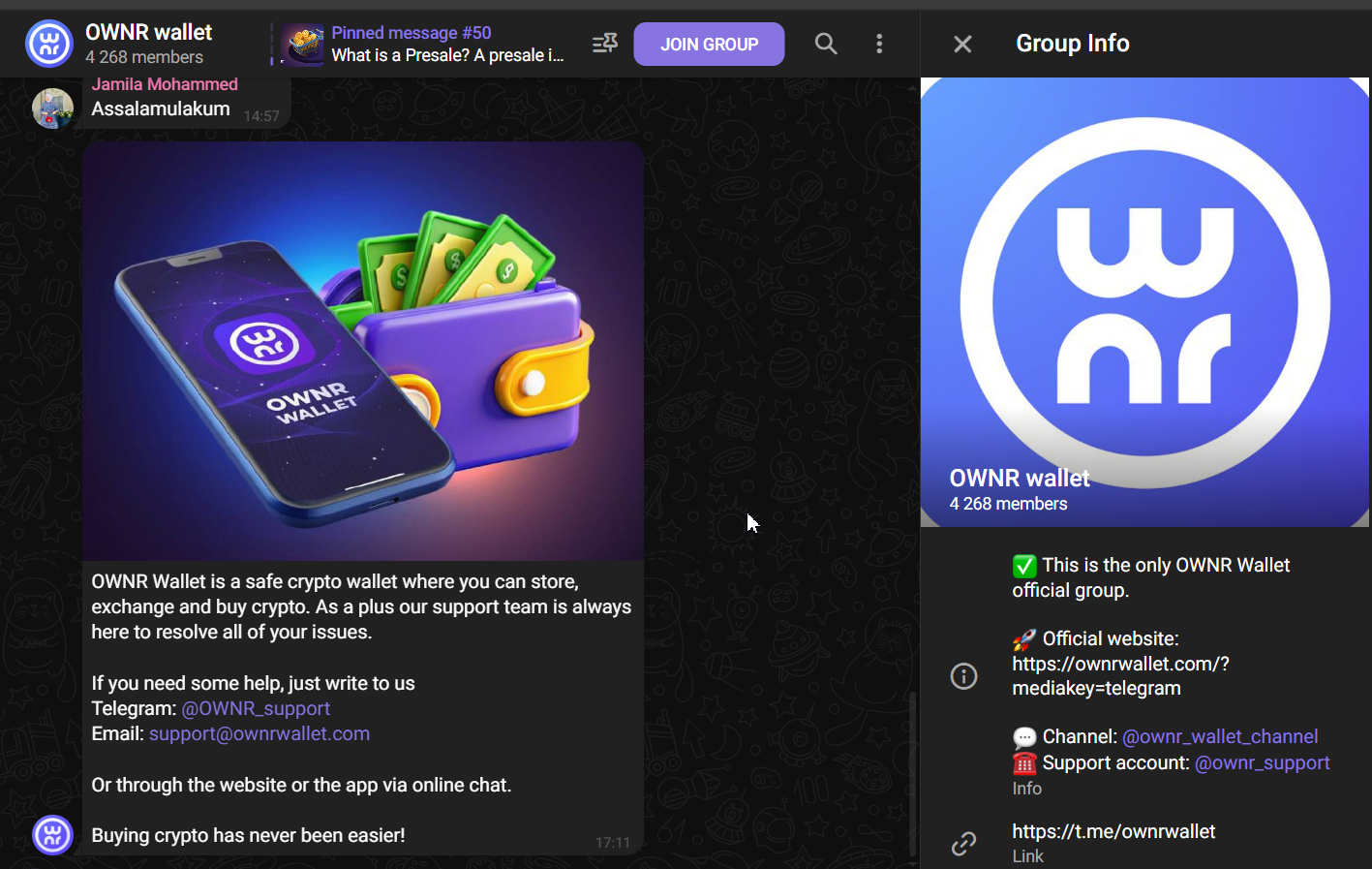Open the OWNR sender avatar beside the message
The image size is (1372, 869).
[x=52, y=835]
